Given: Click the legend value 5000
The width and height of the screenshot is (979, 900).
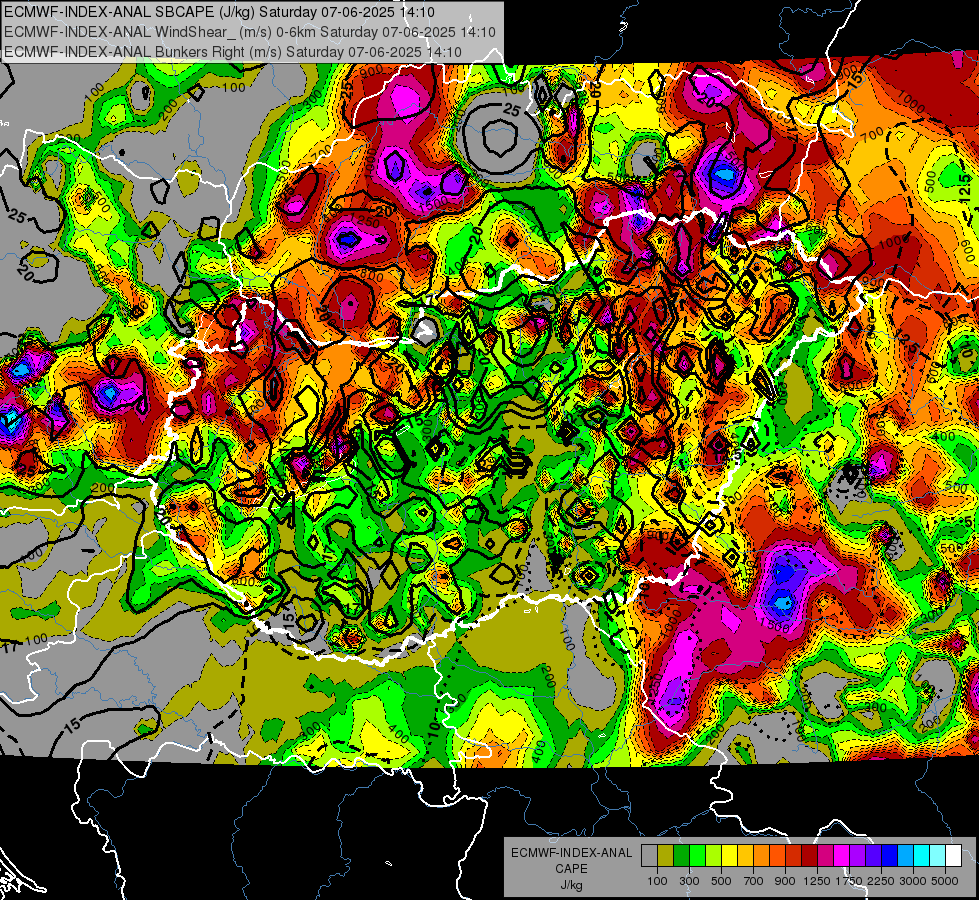Looking at the screenshot, I should pyautogui.click(x=945, y=881).
